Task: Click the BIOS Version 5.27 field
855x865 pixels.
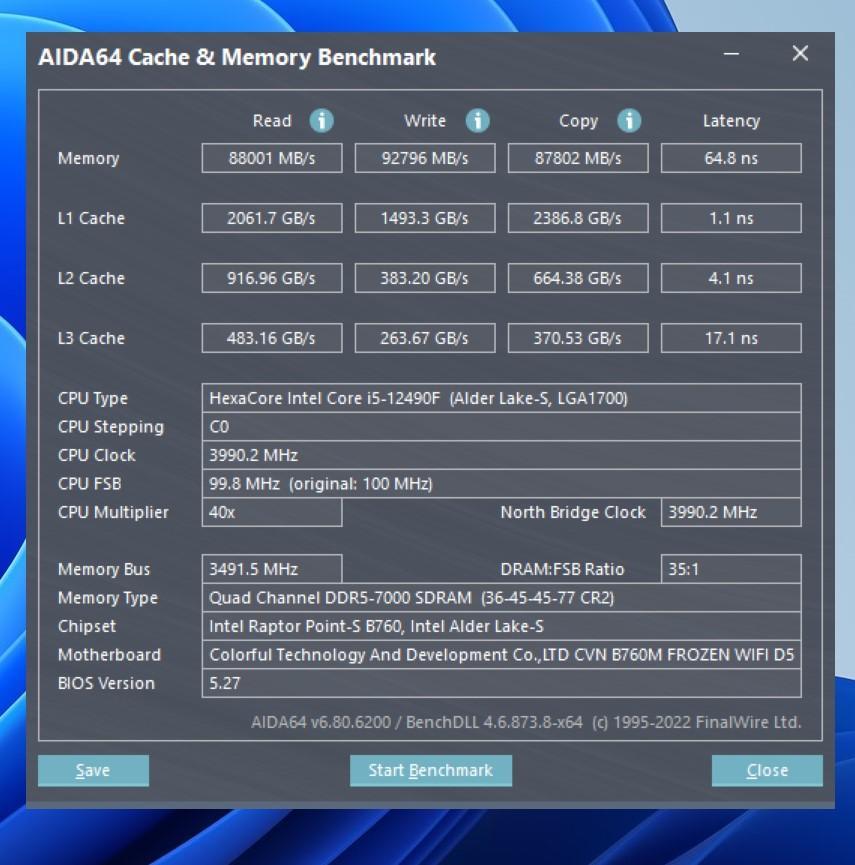Action: click(x=501, y=684)
